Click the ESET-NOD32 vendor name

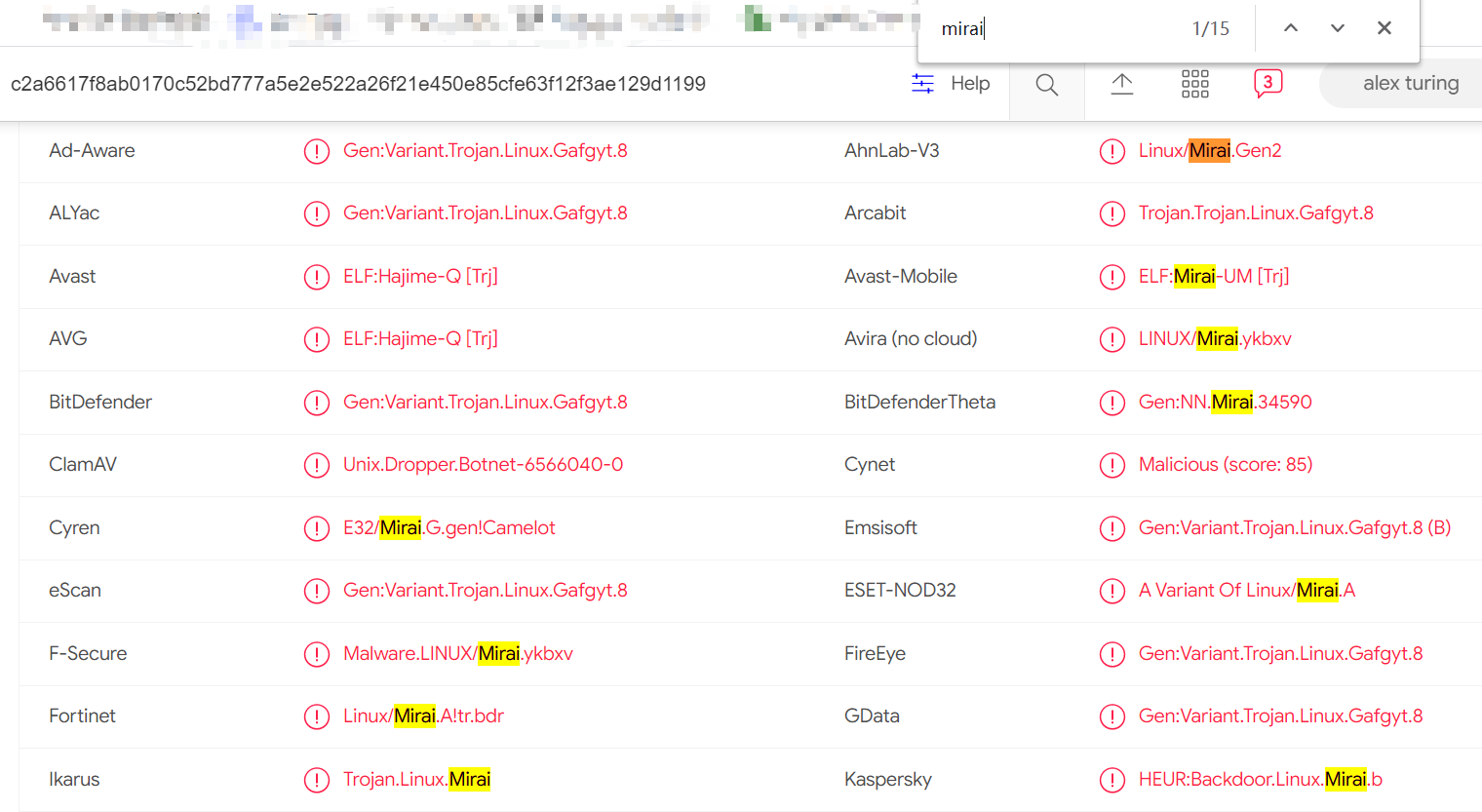click(900, 591)
